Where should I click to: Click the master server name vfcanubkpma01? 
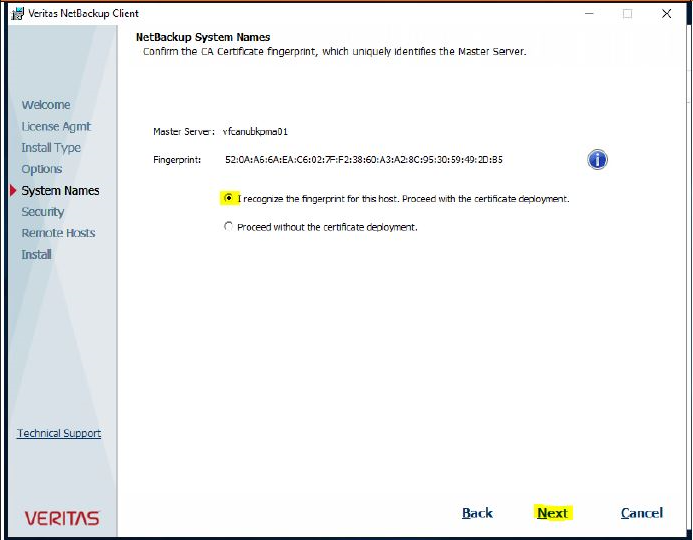(x=255, y=132)
